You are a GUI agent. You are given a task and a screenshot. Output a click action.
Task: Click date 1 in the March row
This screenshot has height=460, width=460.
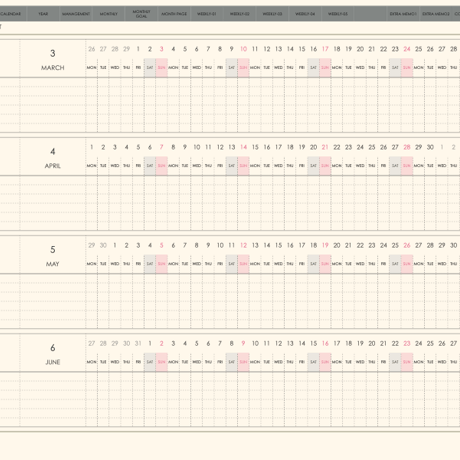click(x=138, y=49)
